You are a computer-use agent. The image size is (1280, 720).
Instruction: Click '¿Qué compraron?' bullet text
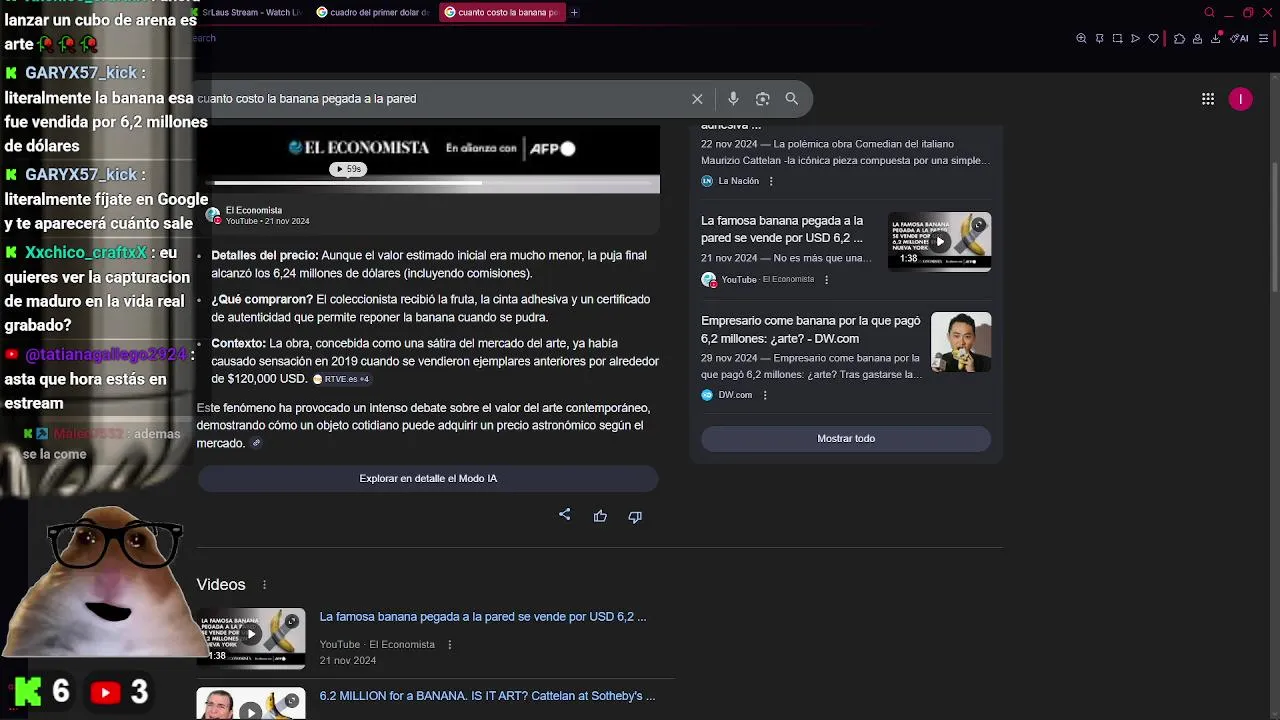click(x=262, y=300)
